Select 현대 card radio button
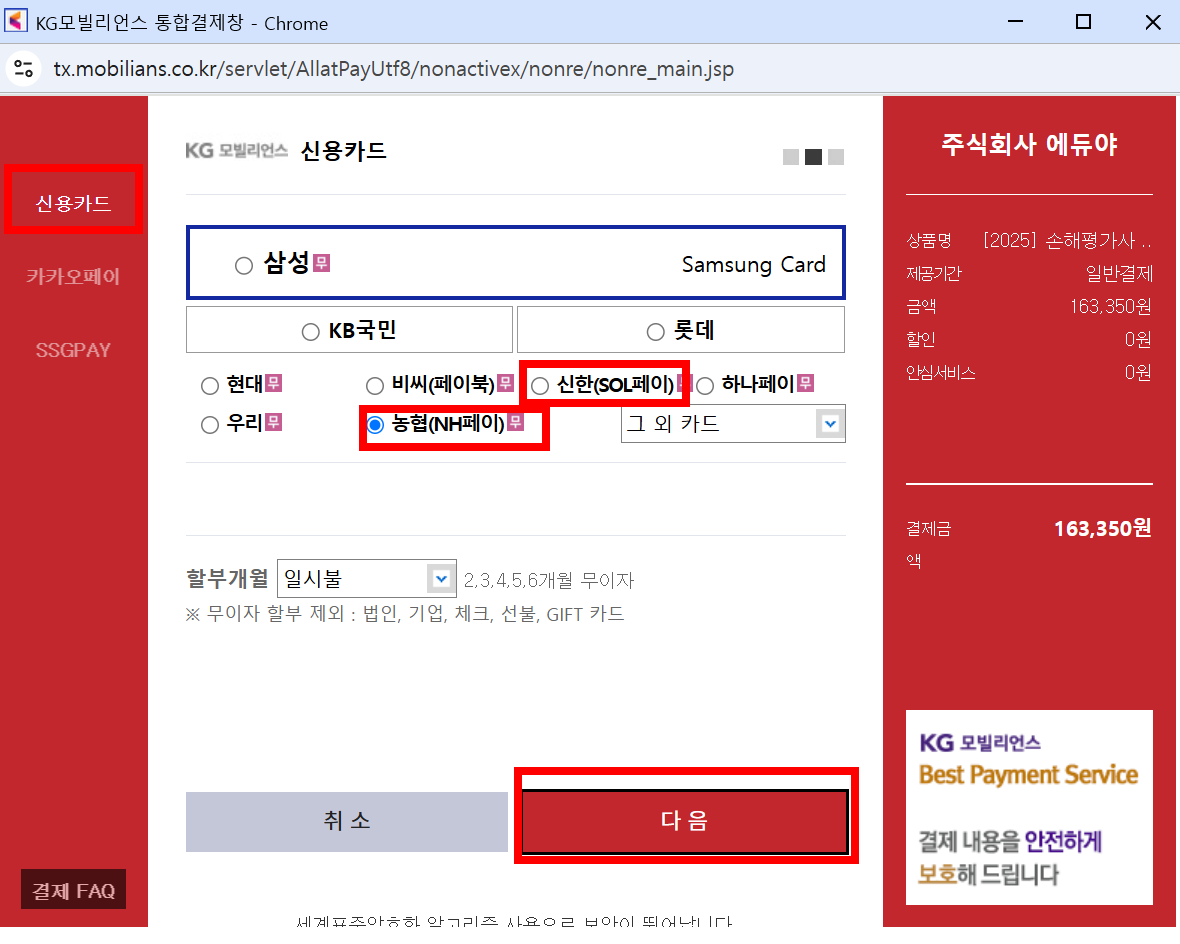1180x944 pixels. click(x=209, y=386)
